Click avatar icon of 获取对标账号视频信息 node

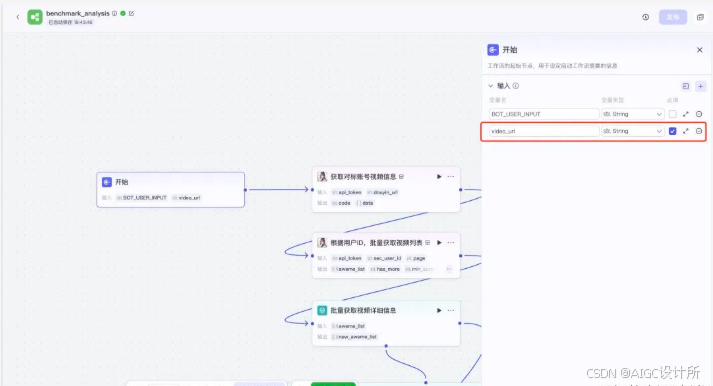[x=322, y=176]
